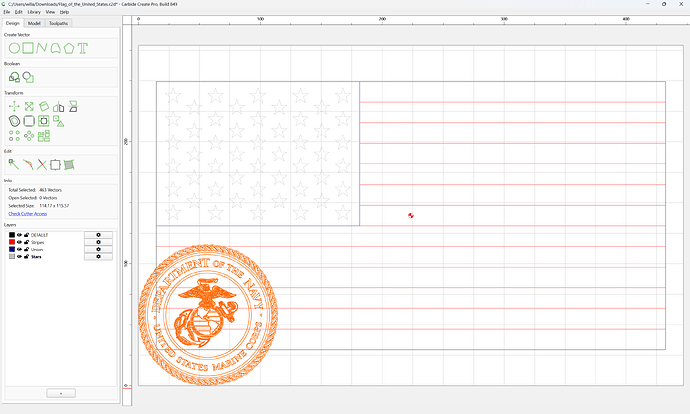Switch to the Design tab
This screenshot has height=414, width=690.
13,23
